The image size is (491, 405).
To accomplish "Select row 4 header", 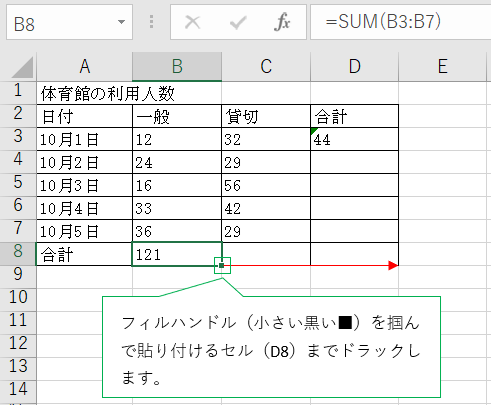I will pyautogui.click(x=18, y=162).
